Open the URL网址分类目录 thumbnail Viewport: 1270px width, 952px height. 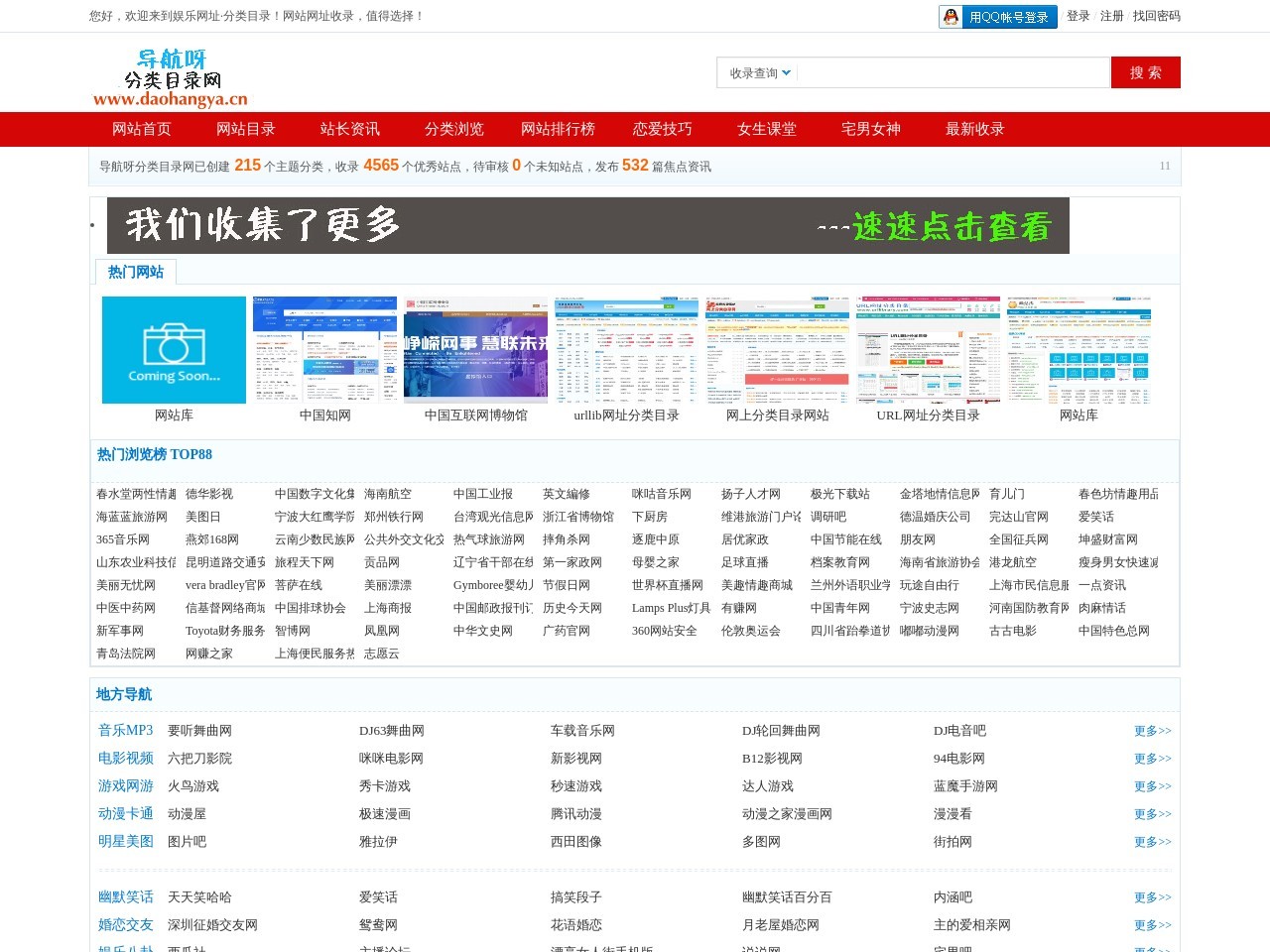pos(928,349)
